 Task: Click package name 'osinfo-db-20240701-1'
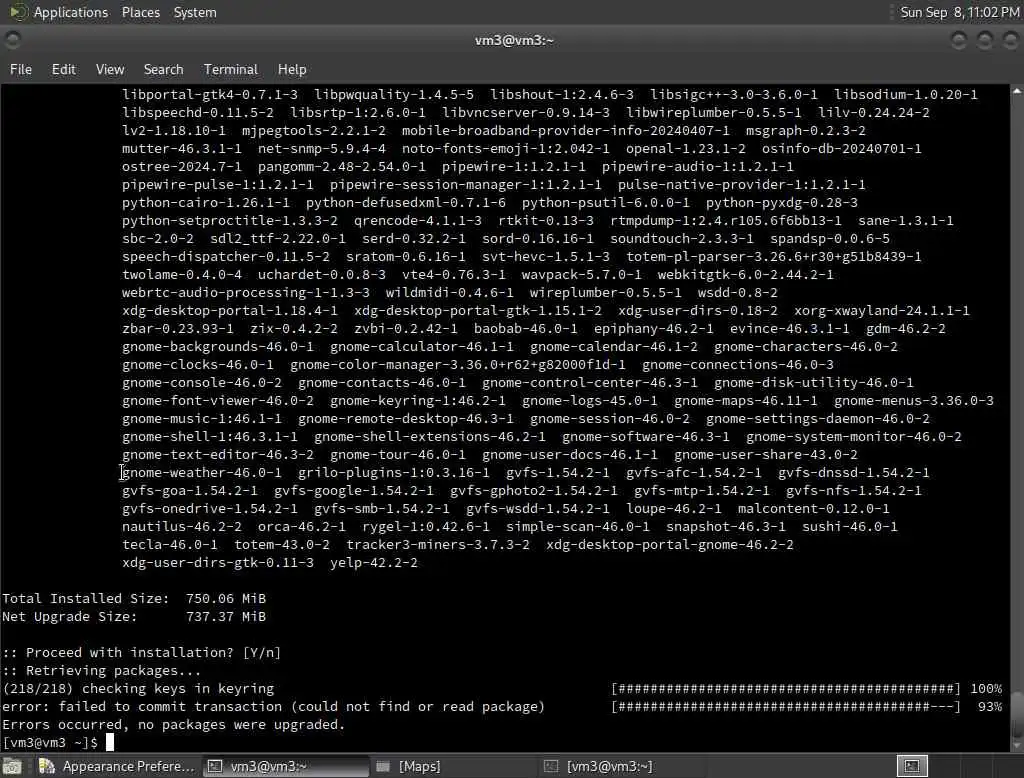[x=841, y=148]
